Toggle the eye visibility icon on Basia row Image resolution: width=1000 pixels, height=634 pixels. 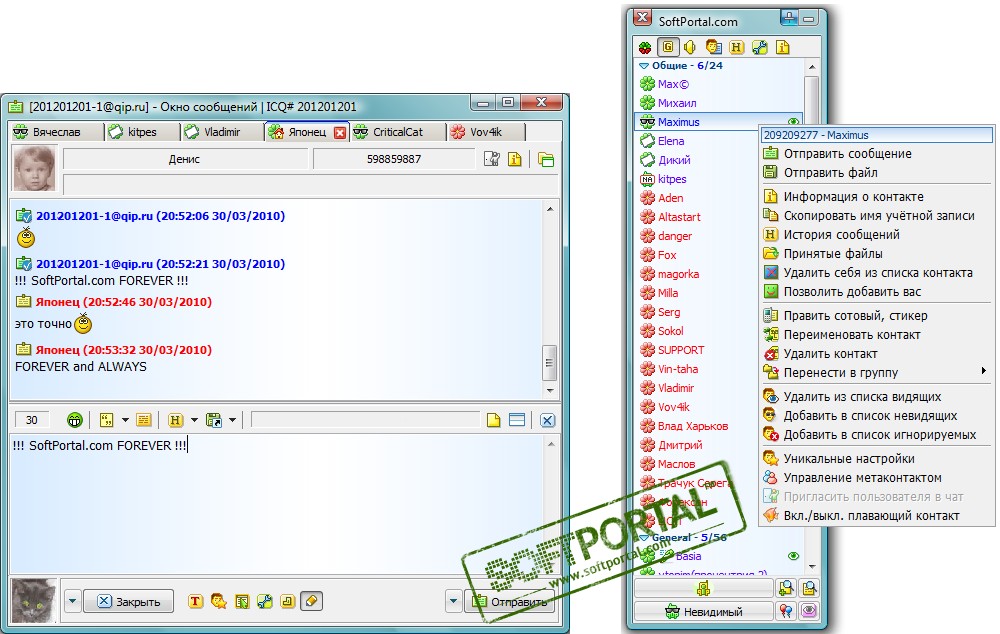coord(793,556)
